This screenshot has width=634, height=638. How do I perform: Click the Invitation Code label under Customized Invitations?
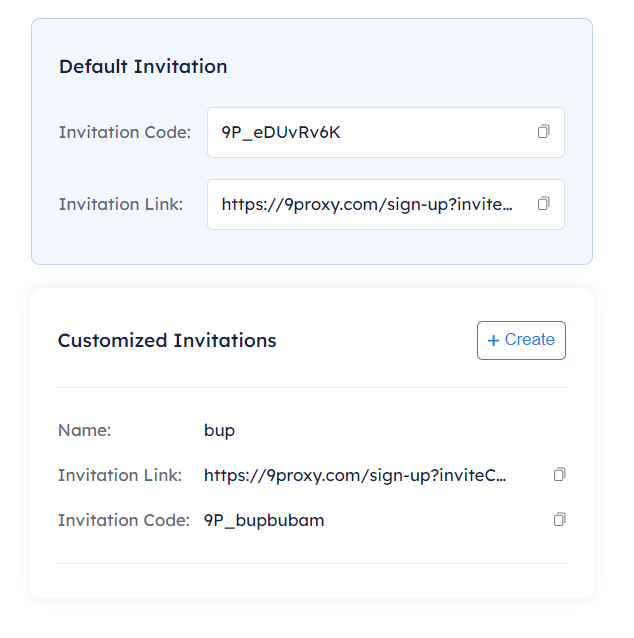(x=124, y=520)
